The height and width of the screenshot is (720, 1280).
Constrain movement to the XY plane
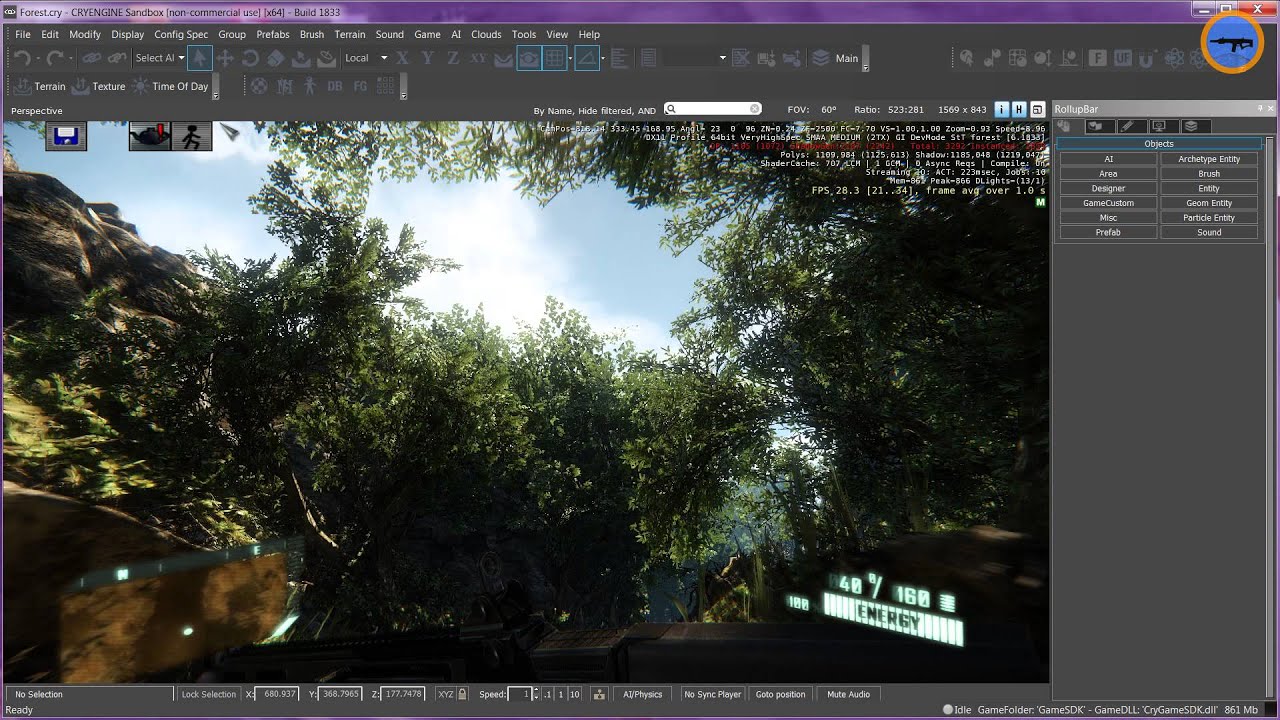(x=478, y=58)
